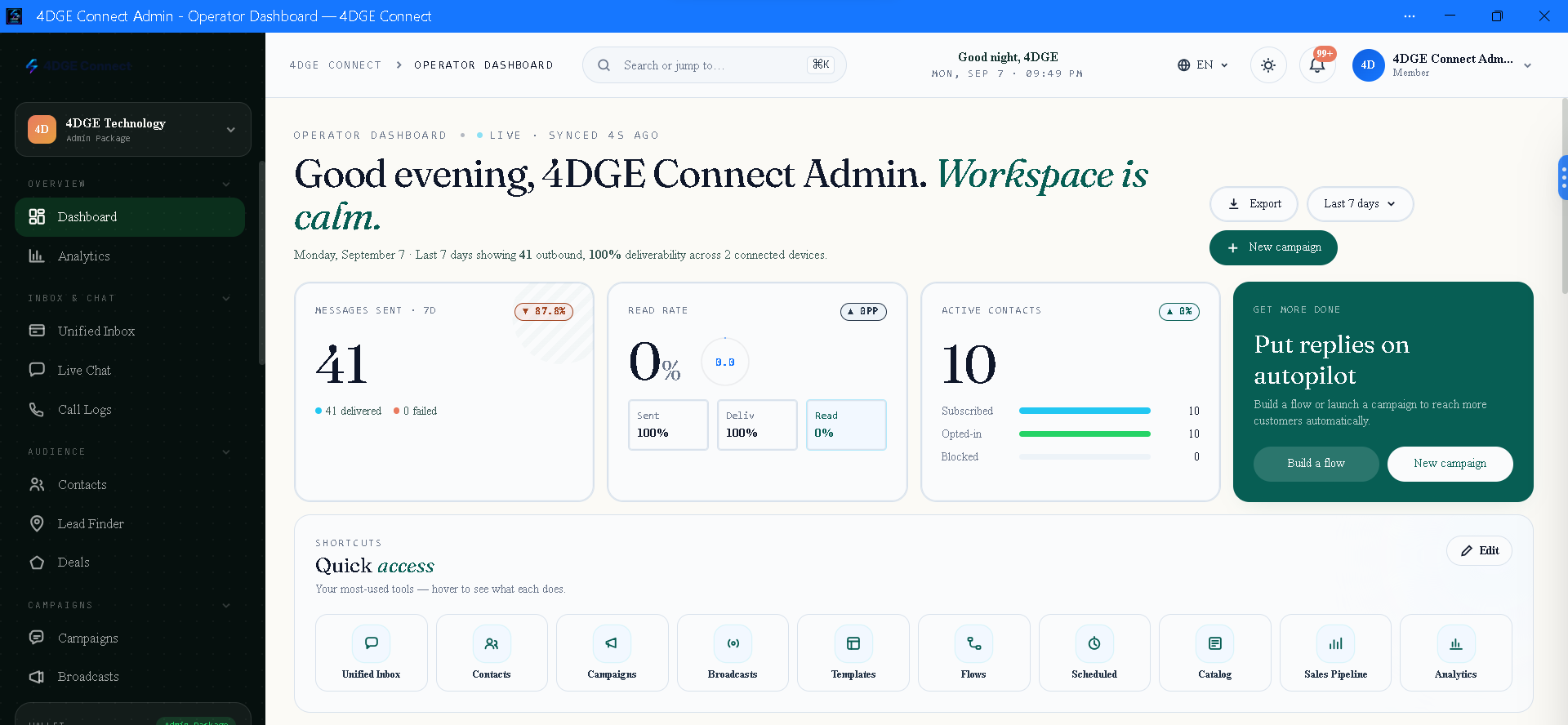
Task: Click the globe language icon
Action: point(1183,65)
